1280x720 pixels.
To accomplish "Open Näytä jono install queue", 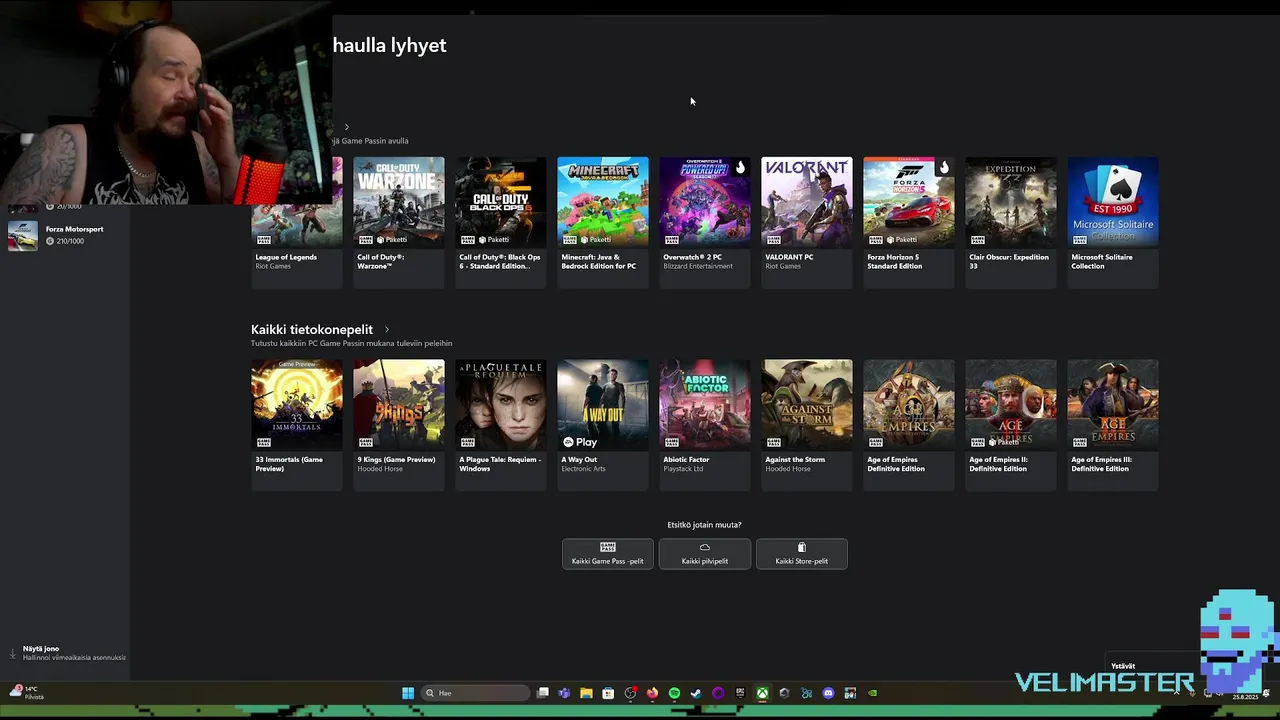I will pos(70,653).
